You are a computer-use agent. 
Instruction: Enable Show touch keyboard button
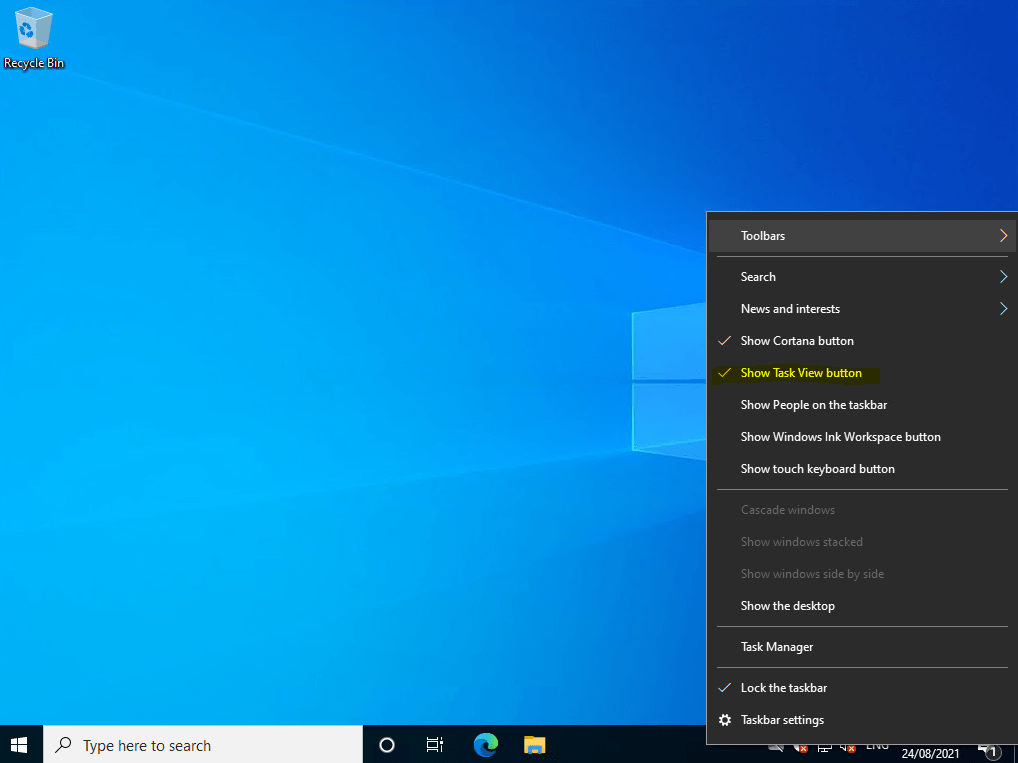click(x=862, y=469)
